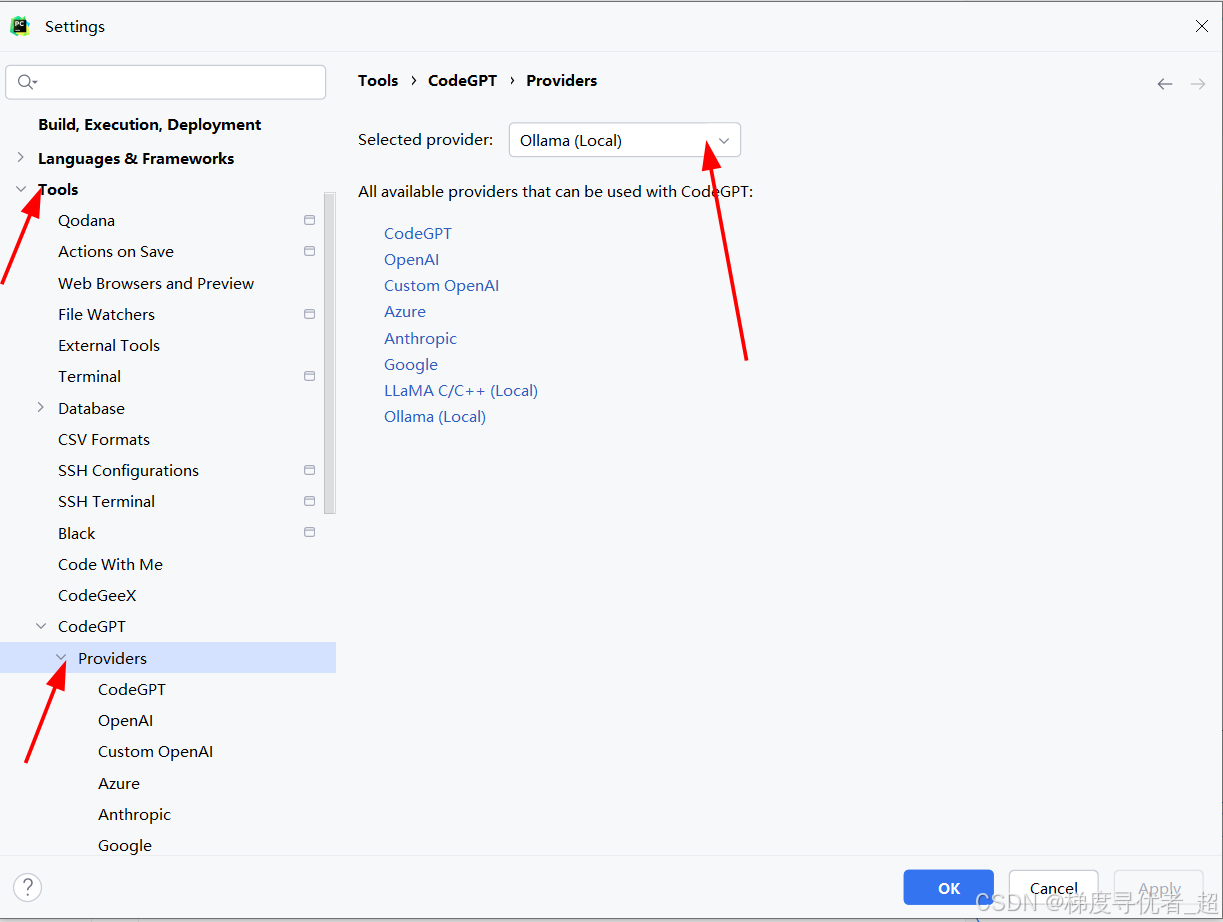Select Qodana in the settings tree
The width and height of the screenshot is (1223, 922).
point(86,220)
